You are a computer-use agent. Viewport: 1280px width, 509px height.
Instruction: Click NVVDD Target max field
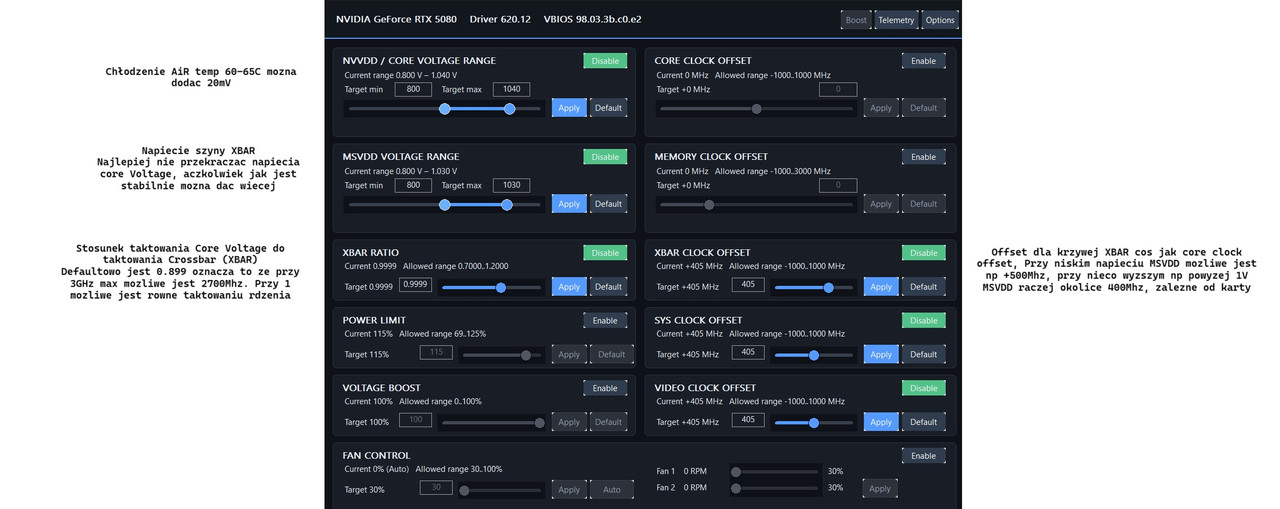point(511,89)
